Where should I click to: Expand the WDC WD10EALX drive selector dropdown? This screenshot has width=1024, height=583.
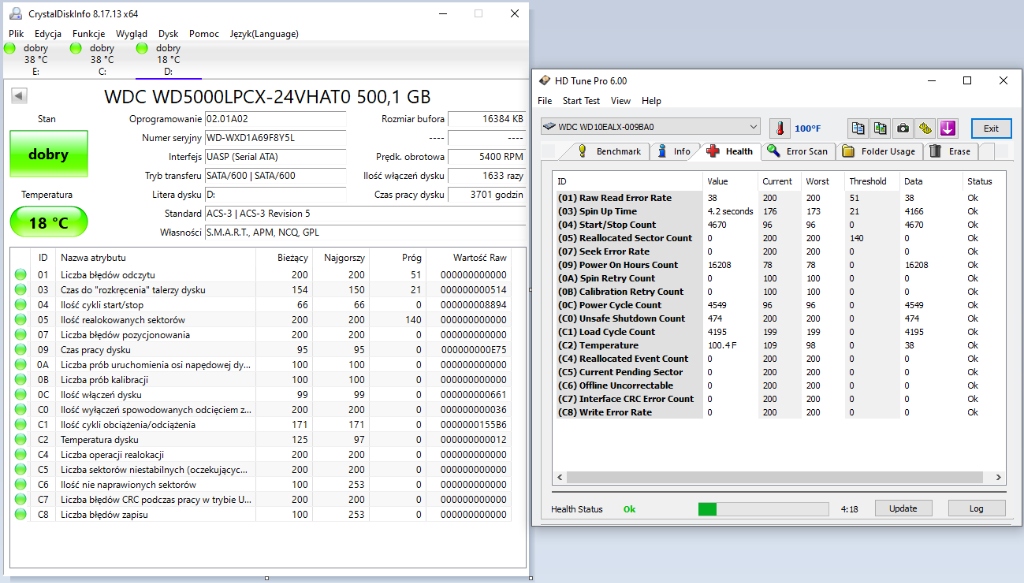753,127
